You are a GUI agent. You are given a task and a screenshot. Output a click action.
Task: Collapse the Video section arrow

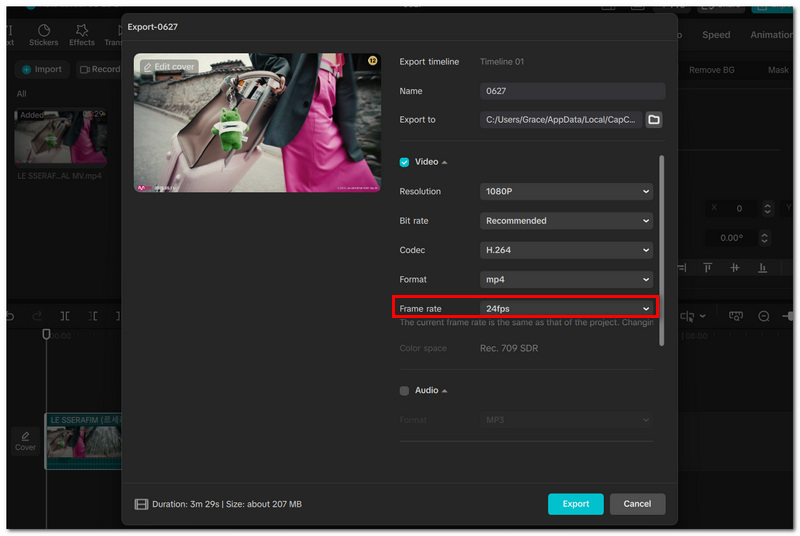(x=444, y=162)
